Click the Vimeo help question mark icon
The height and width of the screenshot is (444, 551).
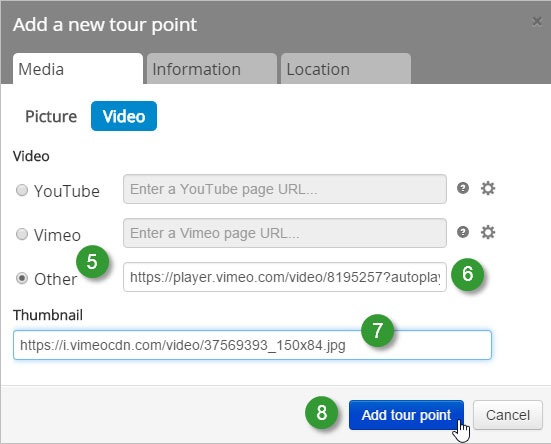click(463, 232)
